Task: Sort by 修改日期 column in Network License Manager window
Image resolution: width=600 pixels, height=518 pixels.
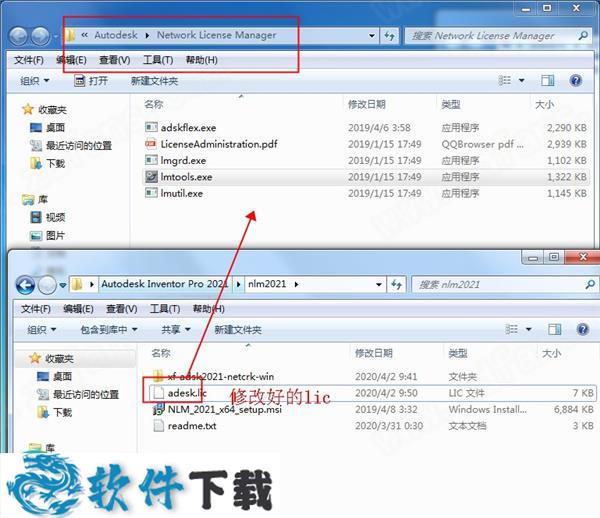Action: tap(366, 104)
